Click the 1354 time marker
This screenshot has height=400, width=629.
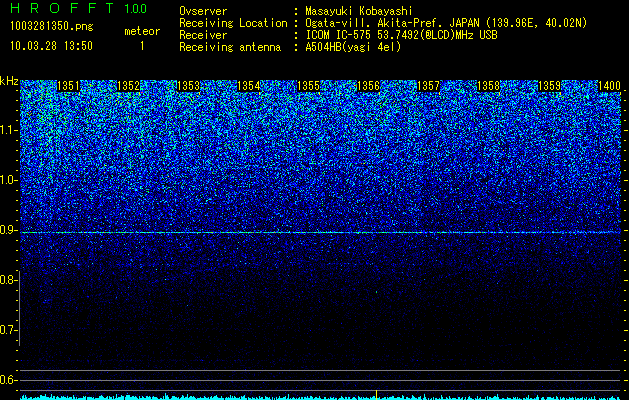click(x=249, y=86)
